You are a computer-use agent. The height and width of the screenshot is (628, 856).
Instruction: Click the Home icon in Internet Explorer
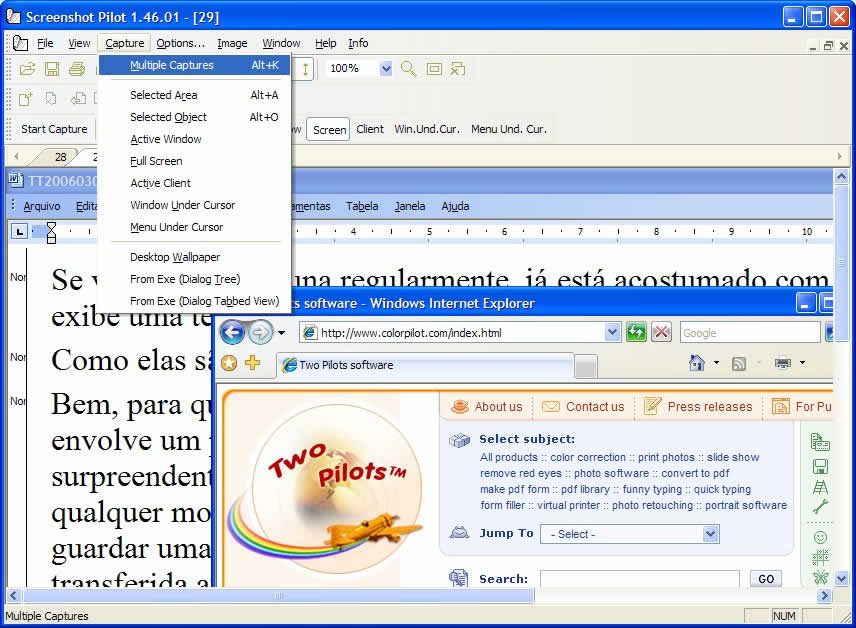(x=697, y=363)
